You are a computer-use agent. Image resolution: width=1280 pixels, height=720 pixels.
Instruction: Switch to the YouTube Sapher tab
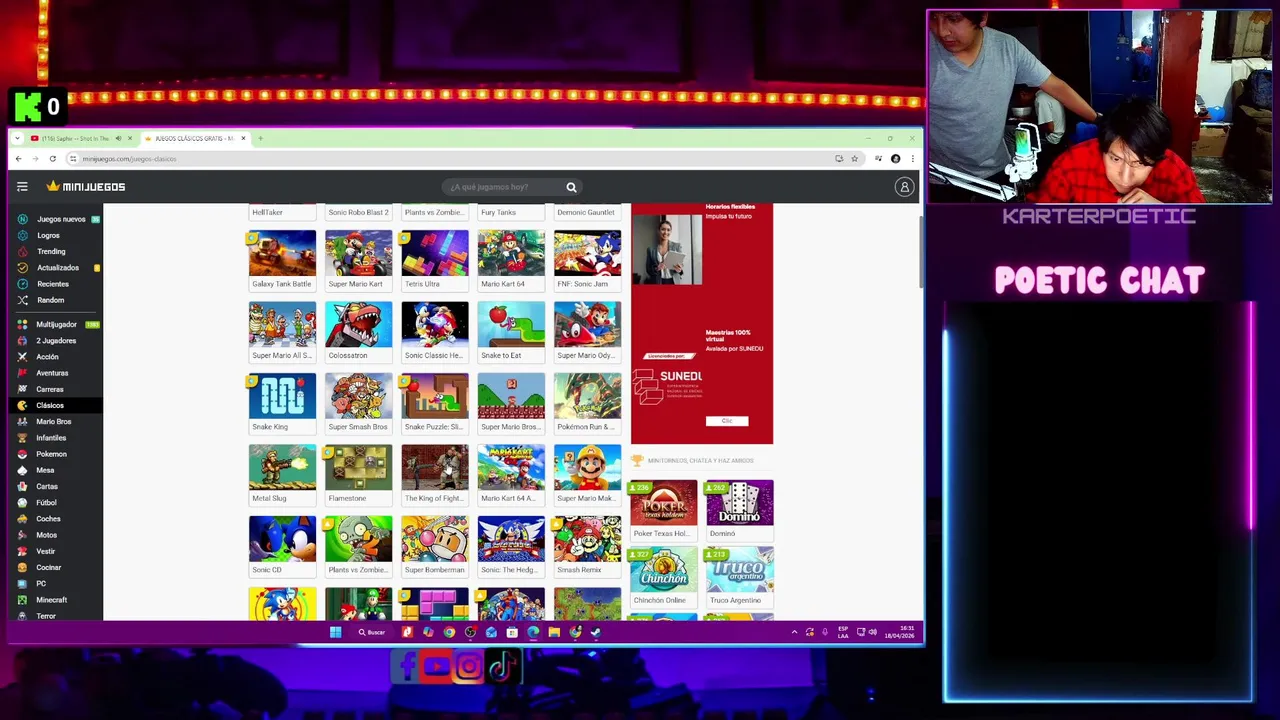tap(82, 138)
